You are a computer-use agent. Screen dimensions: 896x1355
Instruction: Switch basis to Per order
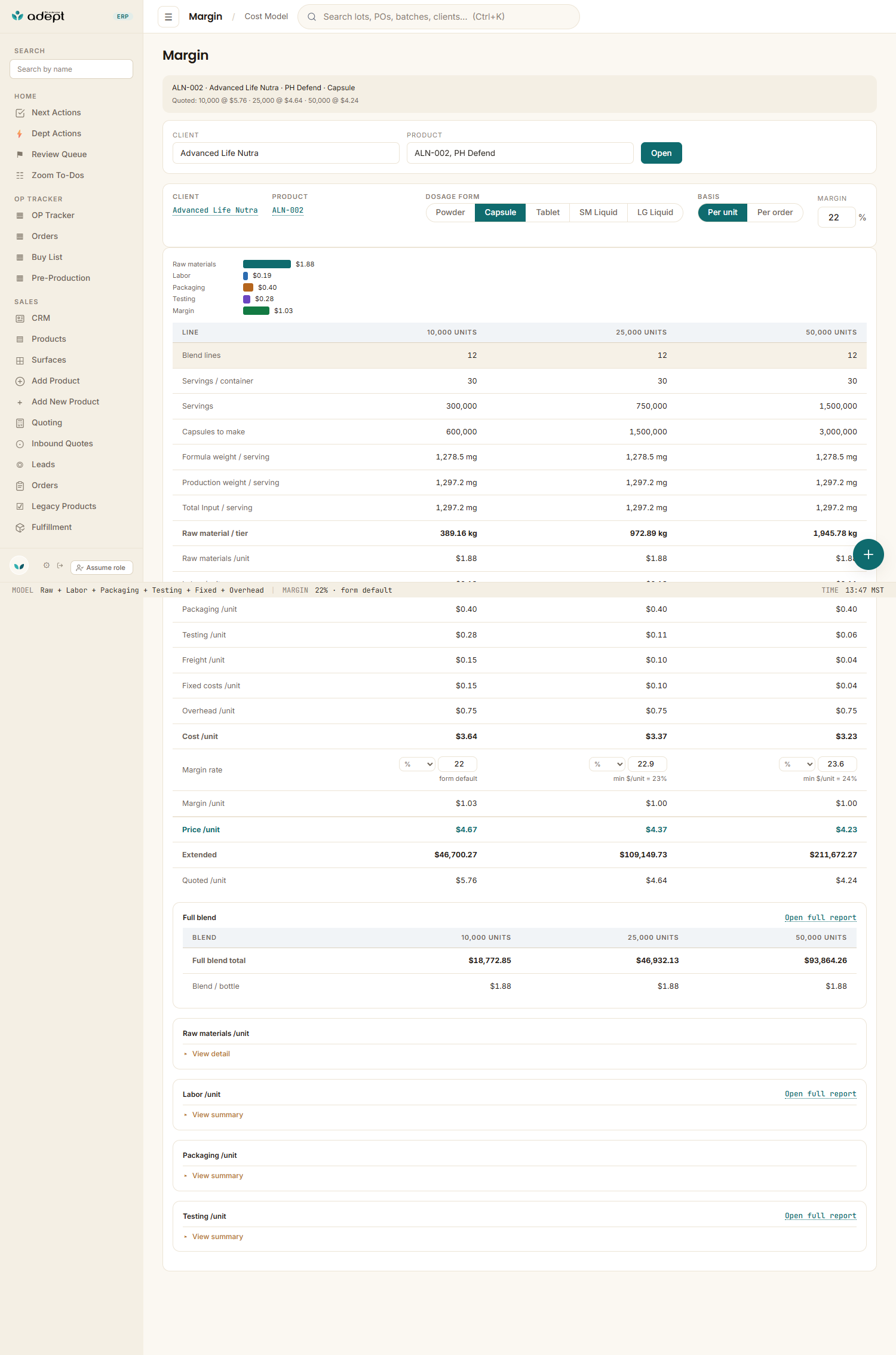click(775, 213)
